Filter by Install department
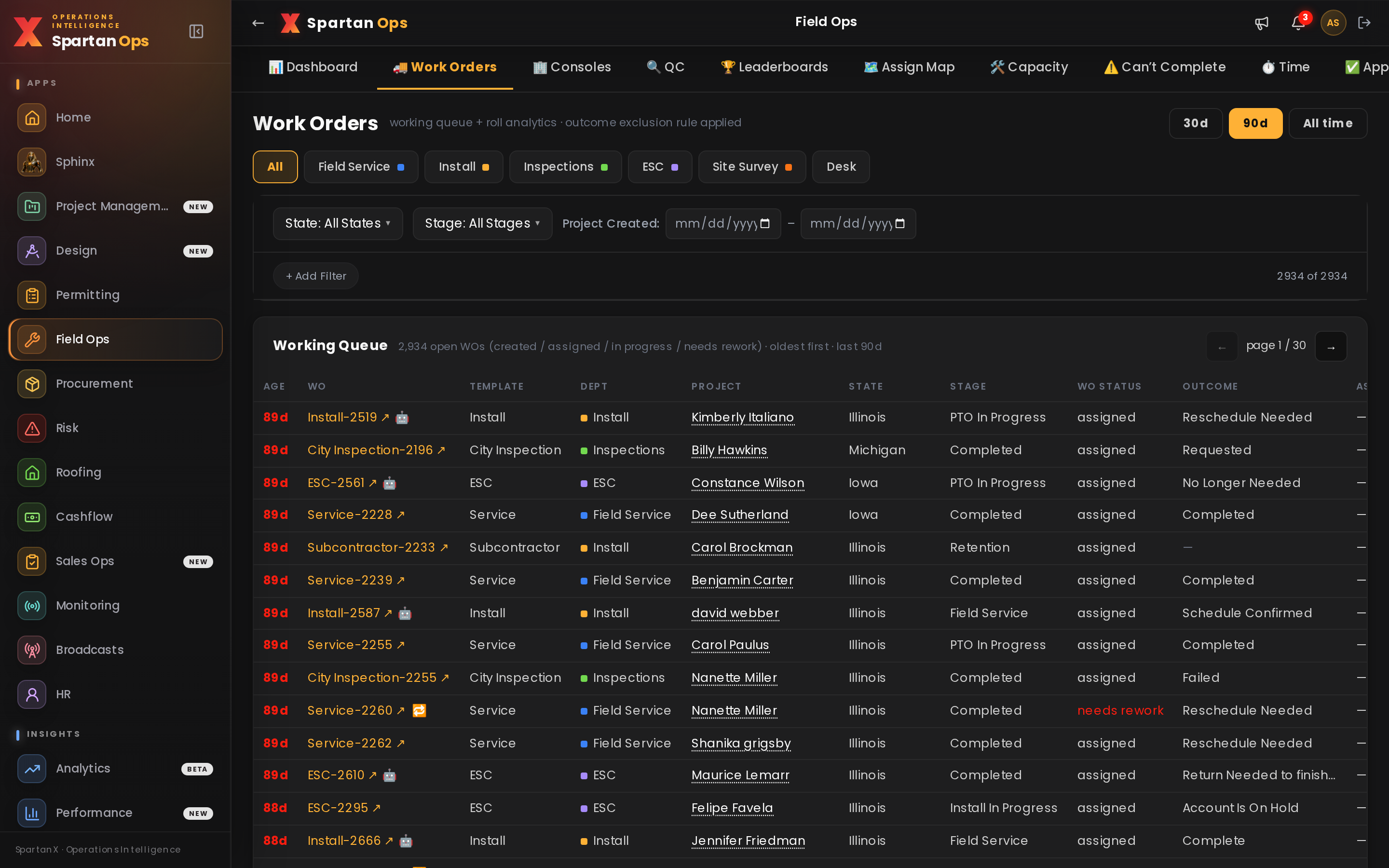 click(464, 167)
